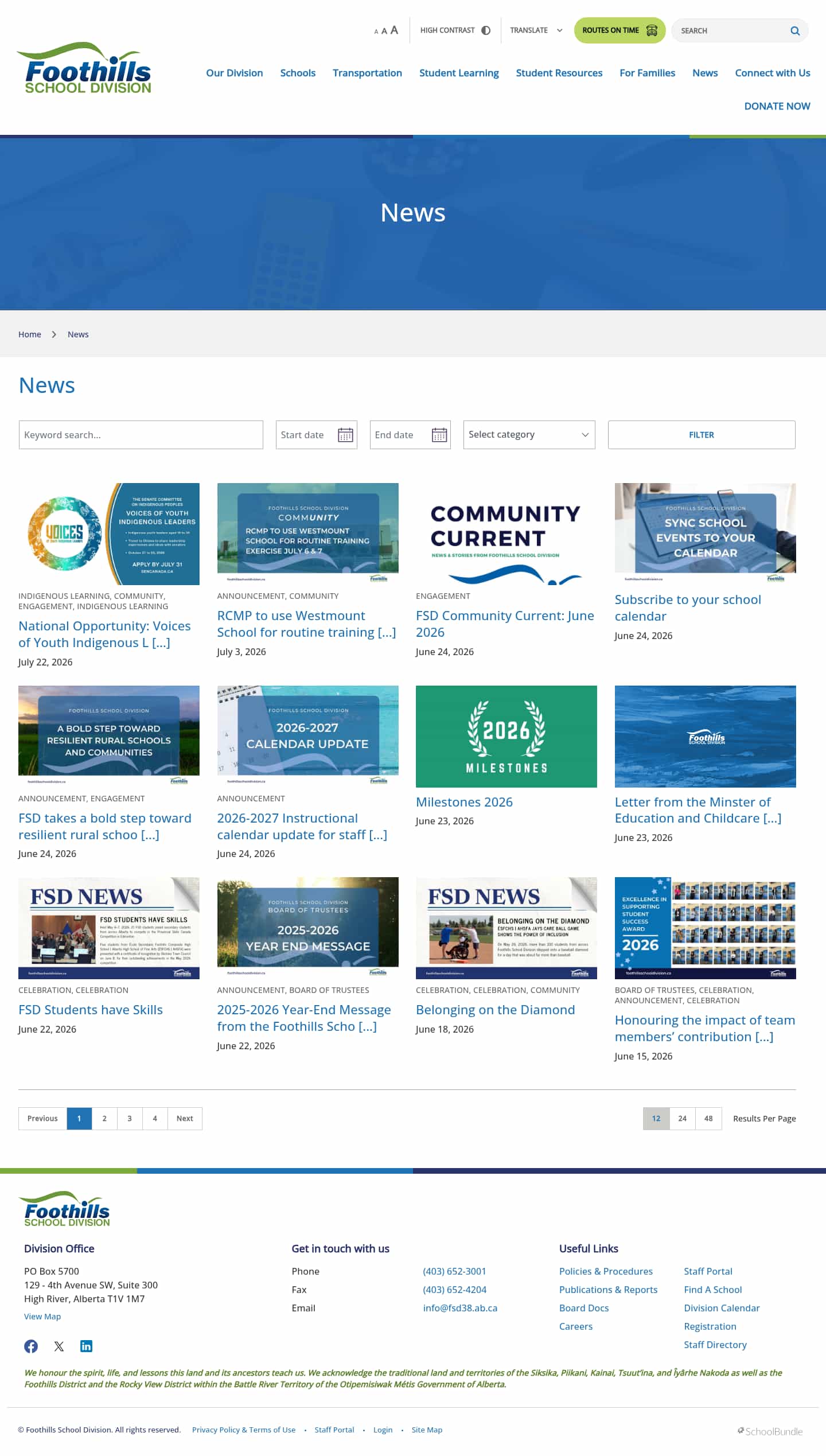
Task: Open FSD Students have Skills article
Action: (x=91, y=1010)
